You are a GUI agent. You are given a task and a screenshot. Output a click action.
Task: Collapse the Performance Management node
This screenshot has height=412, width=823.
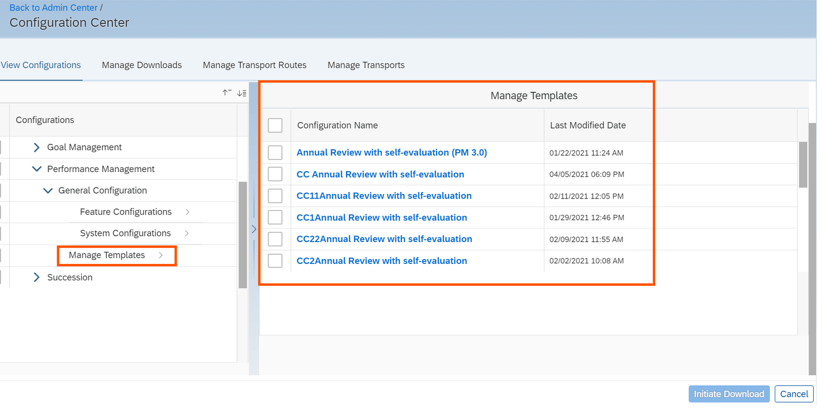(x=37, y=169)
